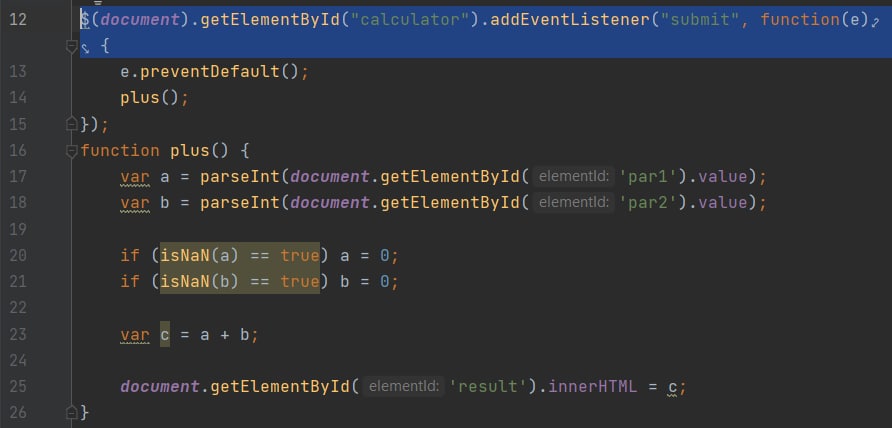Click the empty line 19 number in gutter
The image size is (892, 428).
click(x=18, y=229)
